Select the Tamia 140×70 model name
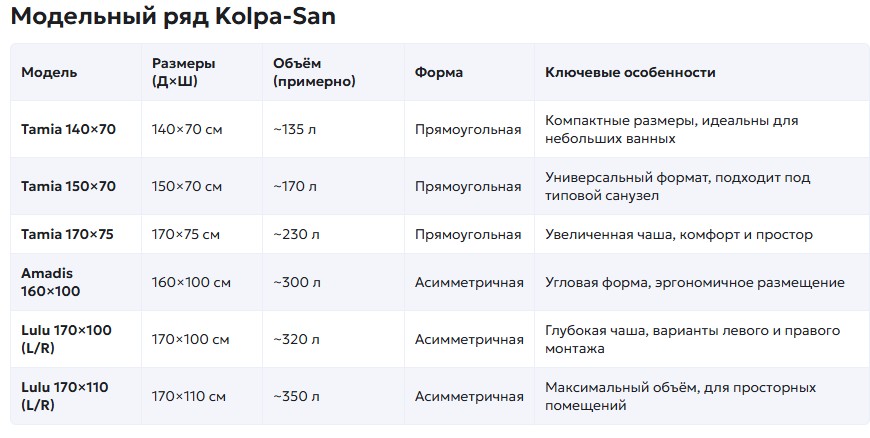The image size is (870, 438). coord(68,130)
